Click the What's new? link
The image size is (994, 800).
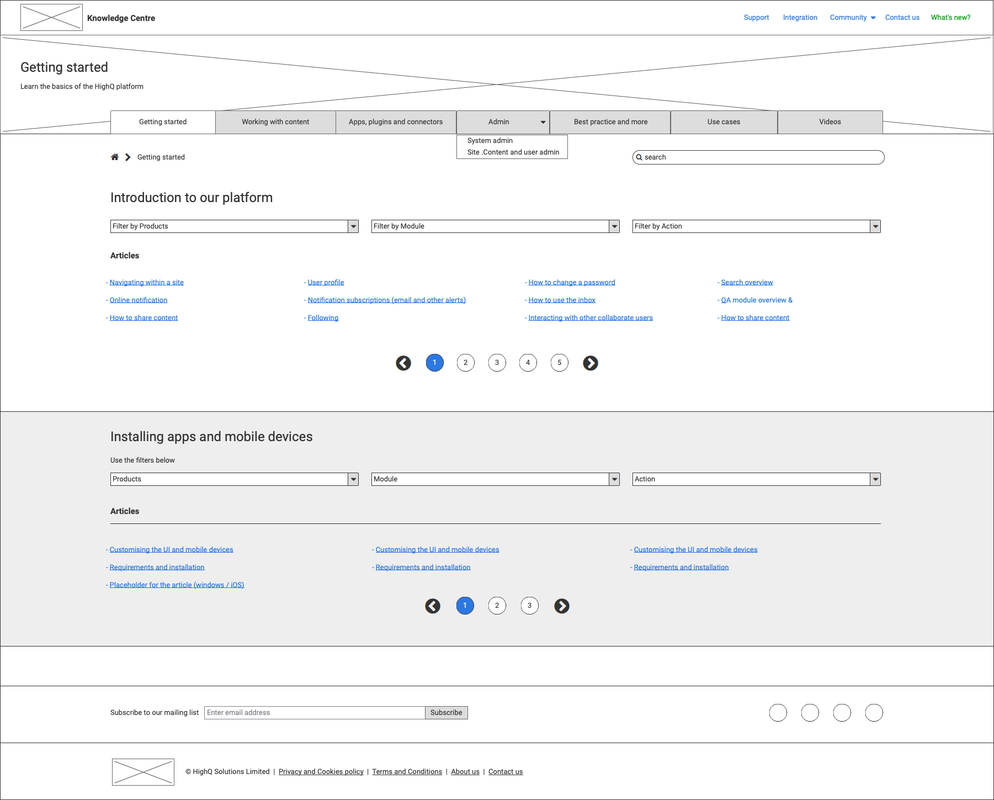click(950, 18)
